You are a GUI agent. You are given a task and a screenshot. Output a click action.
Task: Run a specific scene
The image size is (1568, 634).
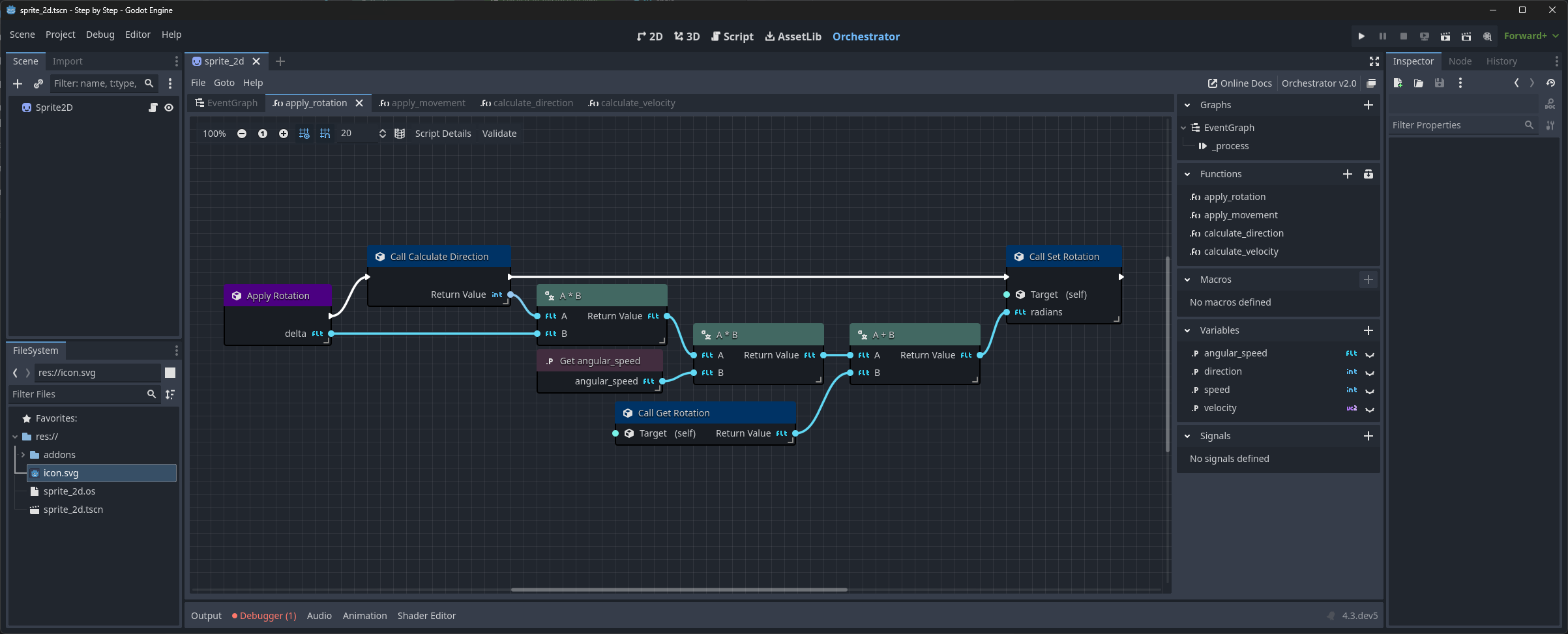point(1466,36)
